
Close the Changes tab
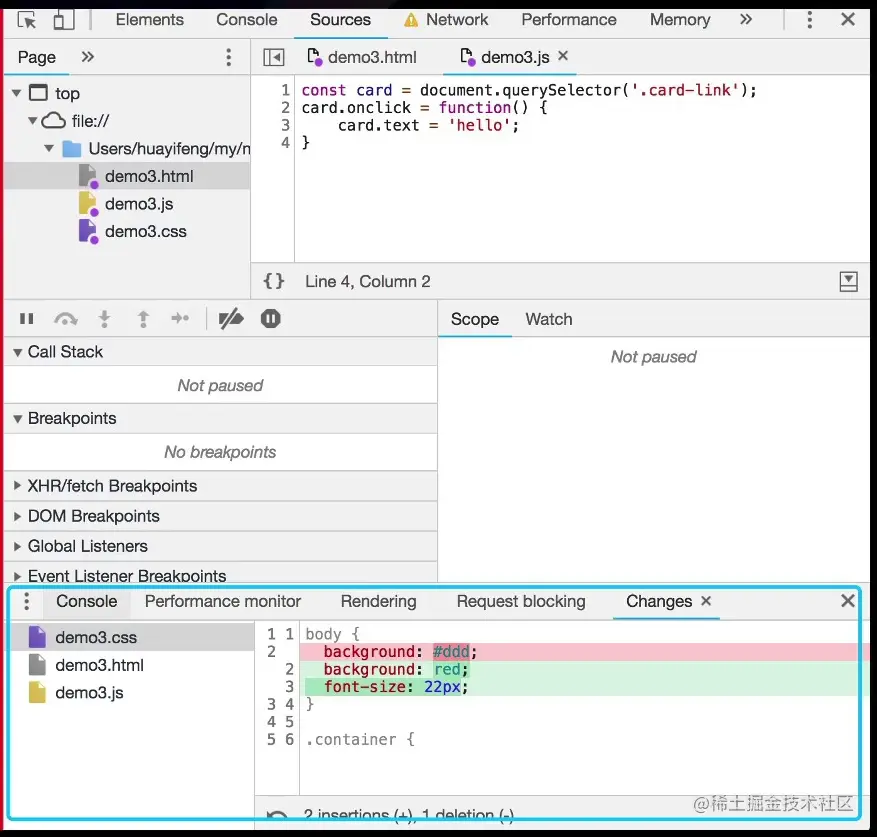(706, 600)
